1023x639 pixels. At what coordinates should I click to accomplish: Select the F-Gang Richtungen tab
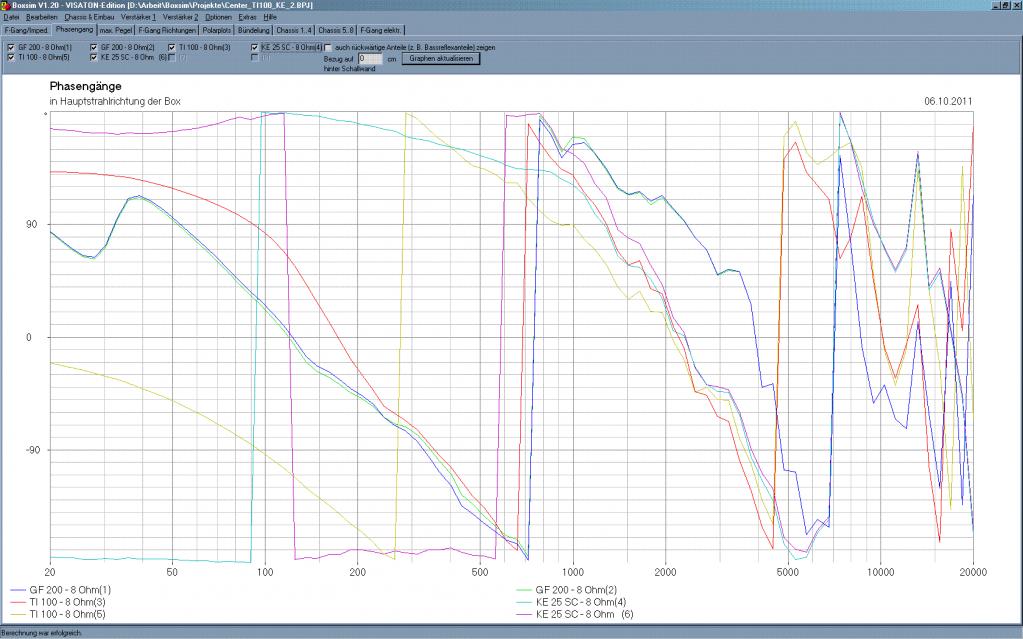(166, 31)
